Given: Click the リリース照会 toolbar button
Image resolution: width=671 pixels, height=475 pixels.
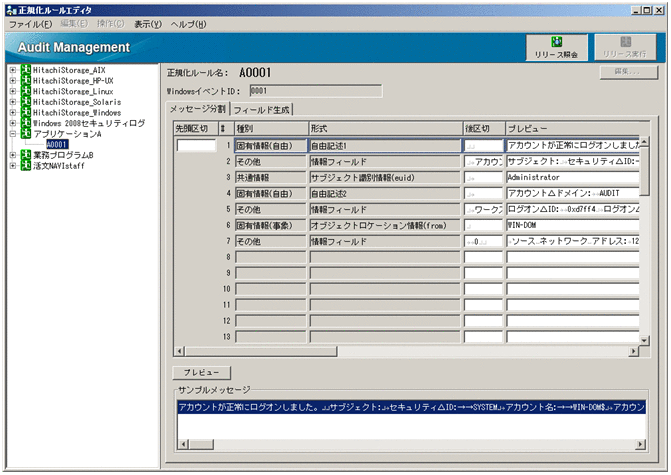Looking at the screenshot, I should (557, 47).
